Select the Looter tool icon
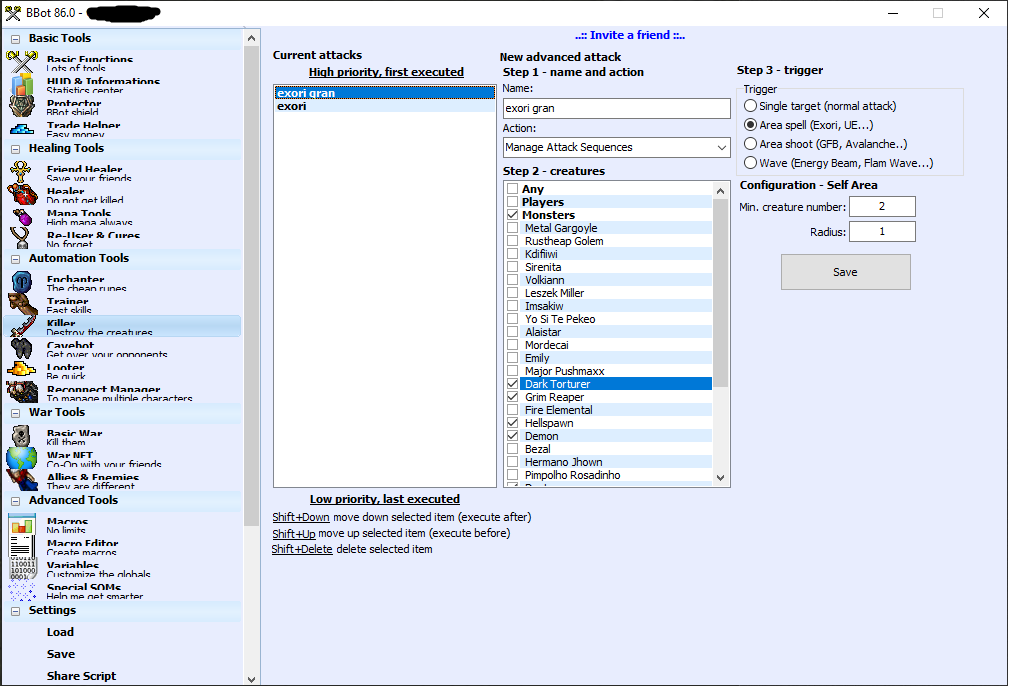 pyautogui.click(x=22, y=371)
